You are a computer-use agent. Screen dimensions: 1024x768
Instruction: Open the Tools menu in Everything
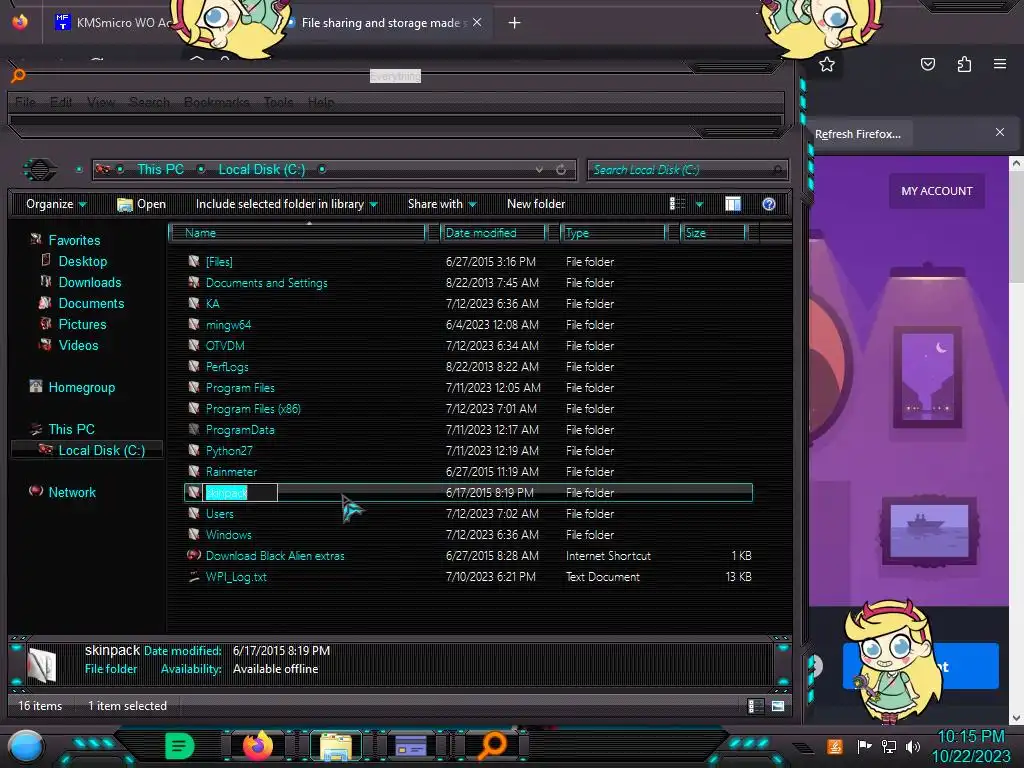point(278,103)
